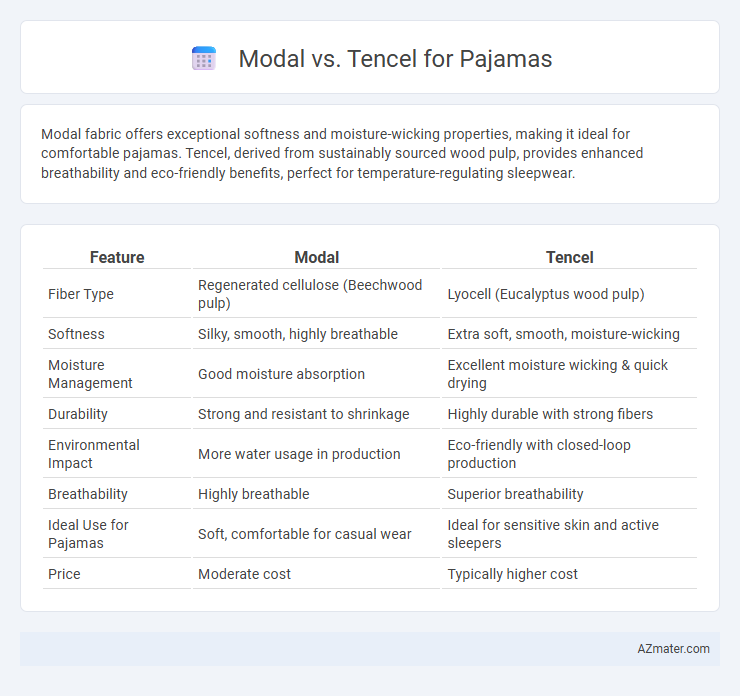Screen dimensions: 740x696
Task: Click the intro paragraph about Modal fabric
Action: pos(342,153)
